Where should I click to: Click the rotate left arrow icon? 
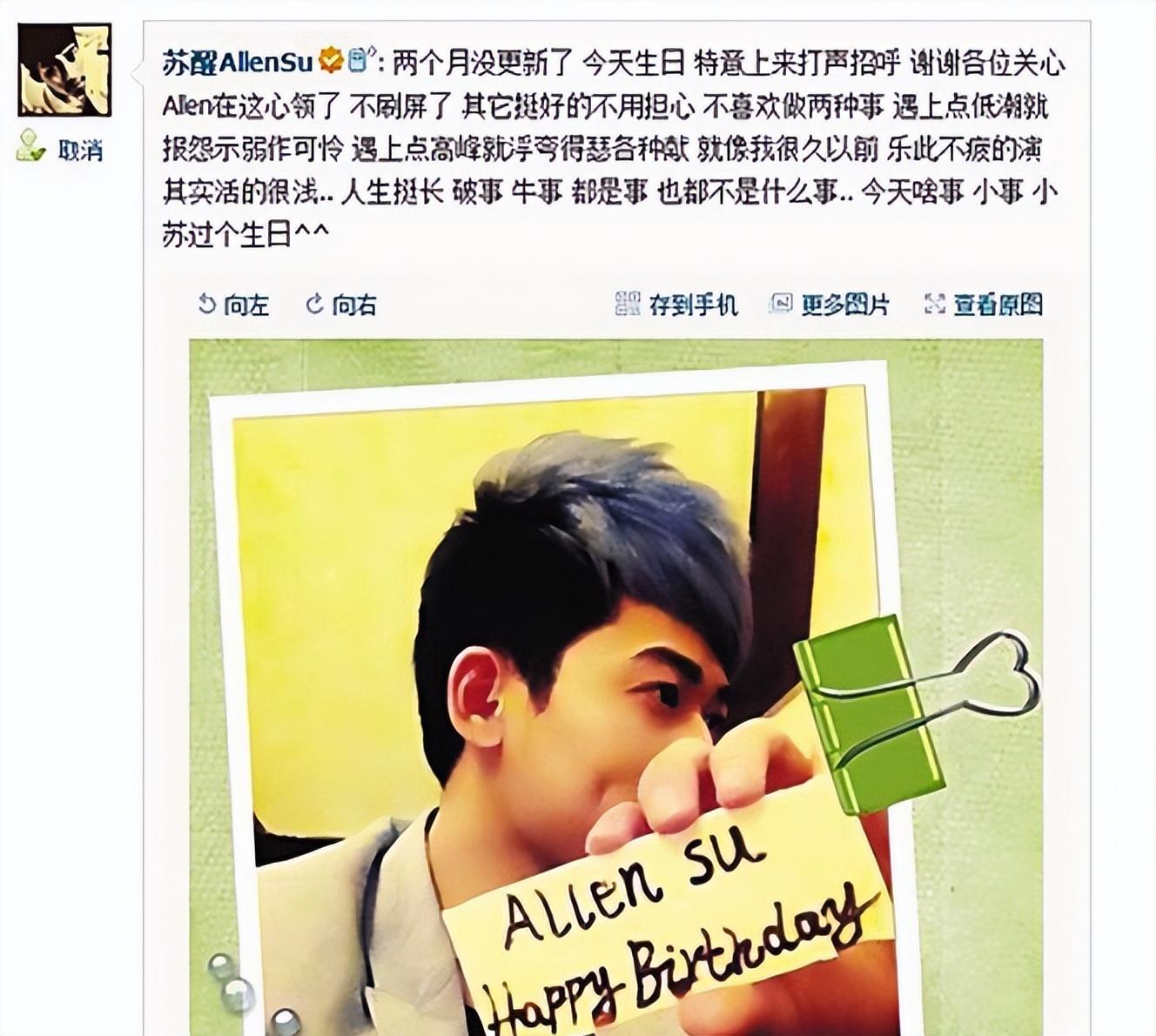click(206, 304)
